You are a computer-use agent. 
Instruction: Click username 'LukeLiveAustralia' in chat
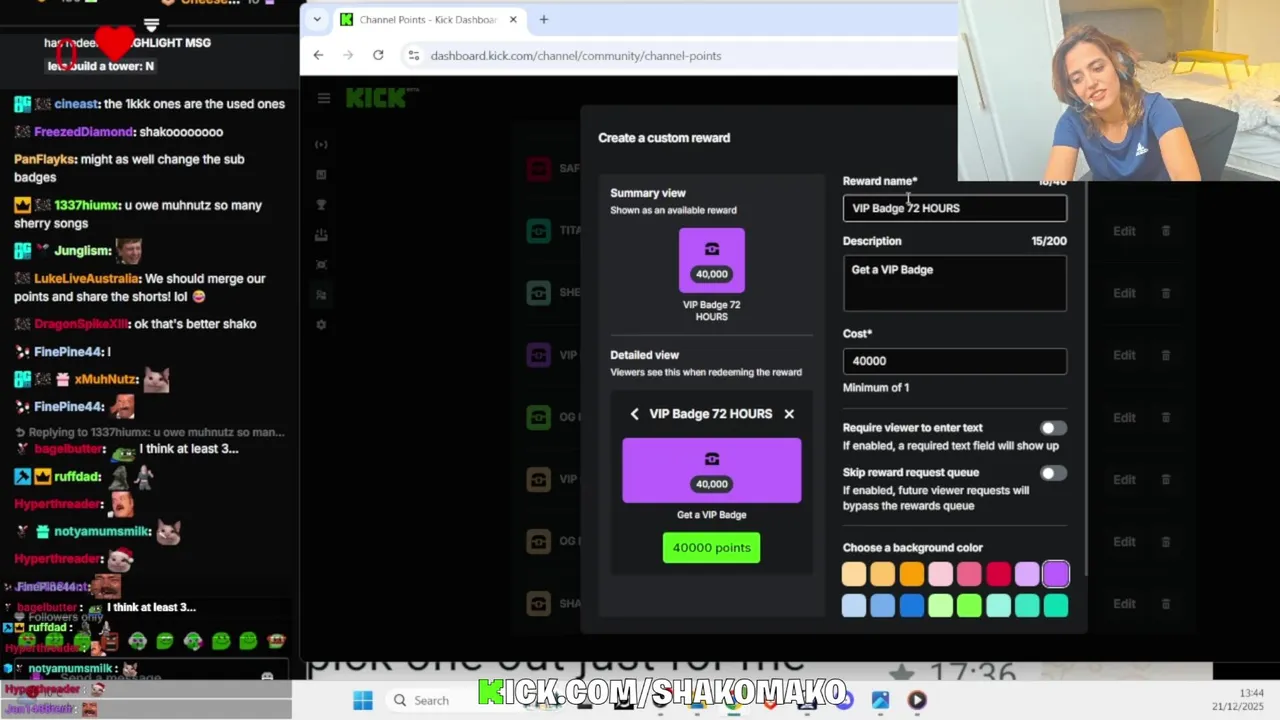pos(87,279)
